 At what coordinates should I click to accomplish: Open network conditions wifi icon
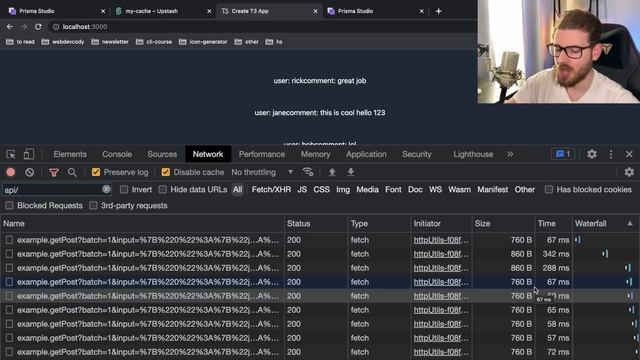308,172
